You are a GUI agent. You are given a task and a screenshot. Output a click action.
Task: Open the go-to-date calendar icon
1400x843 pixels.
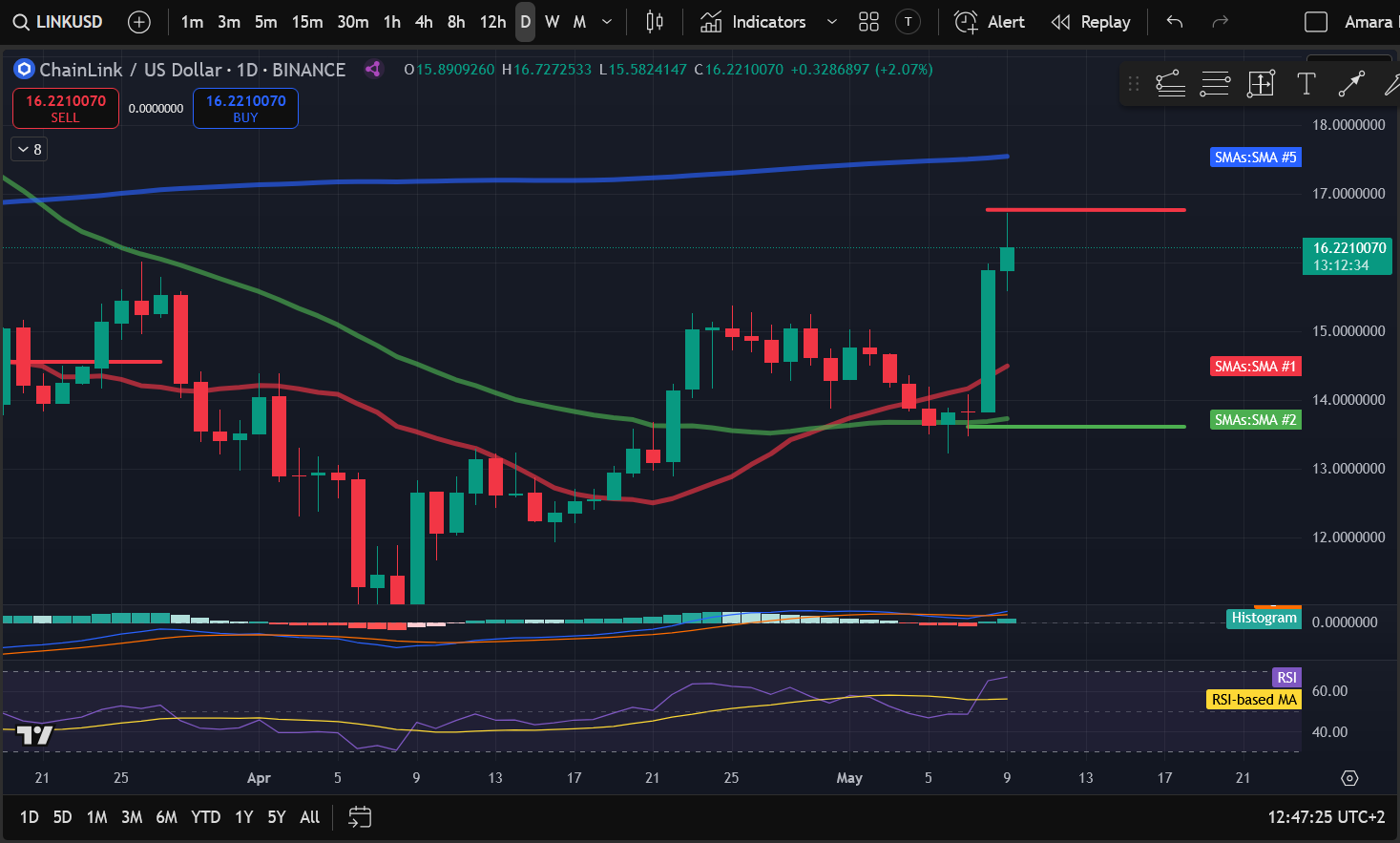360,816
